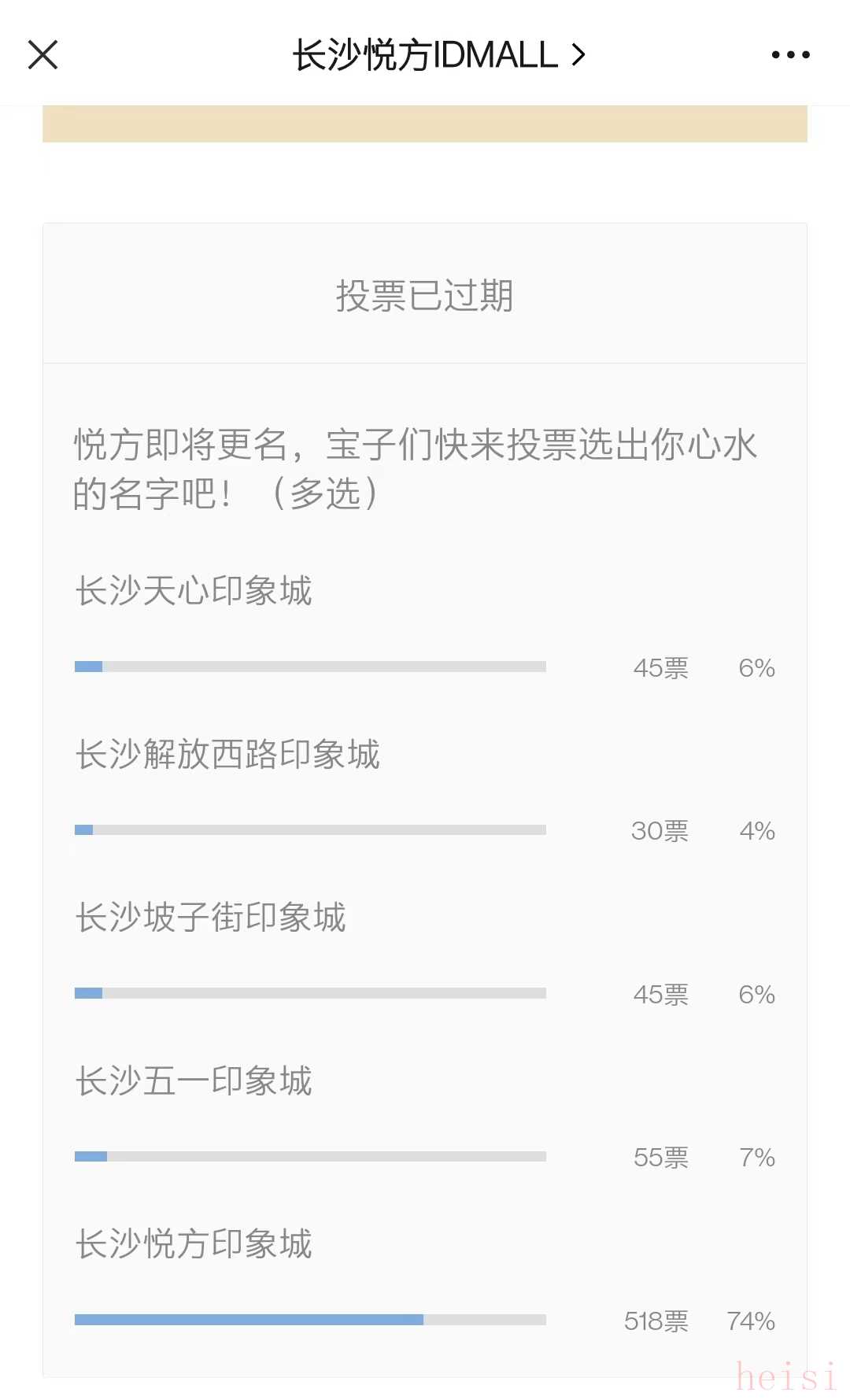
Task: Tap the poll question text about 悦方即将更名
Action: tap(415, 469)
